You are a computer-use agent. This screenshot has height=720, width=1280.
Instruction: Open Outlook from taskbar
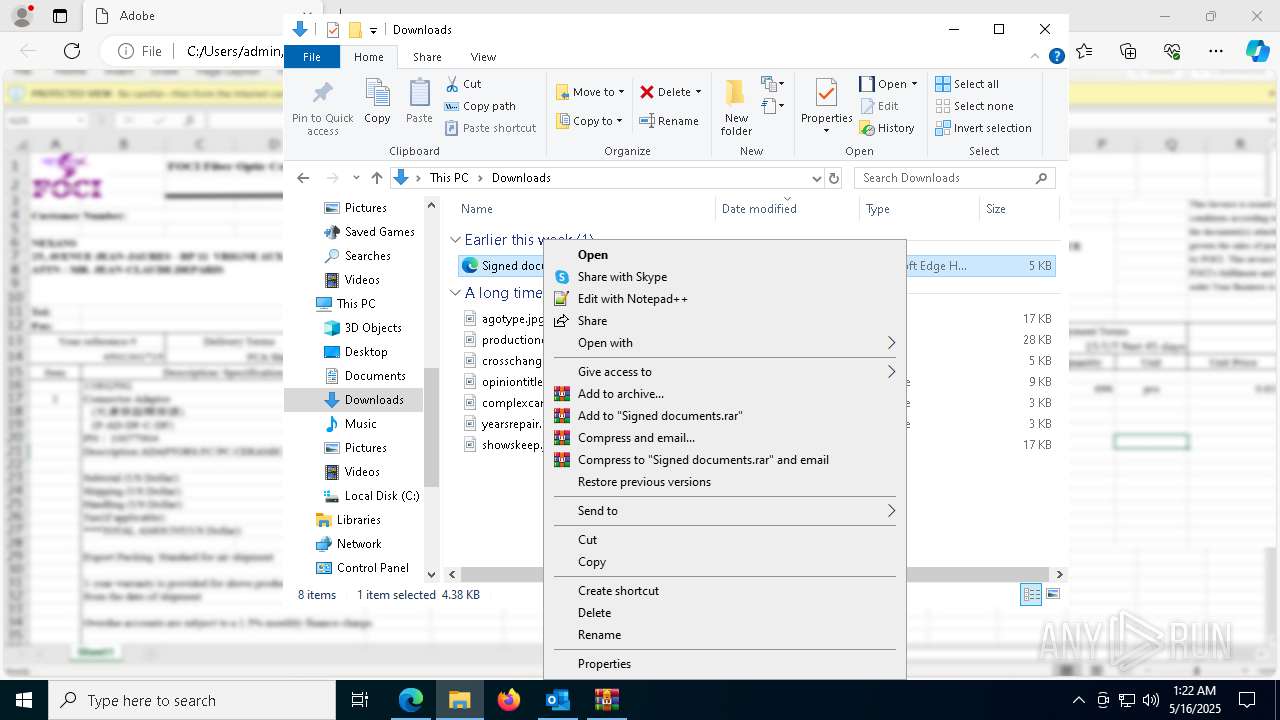click(558, 700)
